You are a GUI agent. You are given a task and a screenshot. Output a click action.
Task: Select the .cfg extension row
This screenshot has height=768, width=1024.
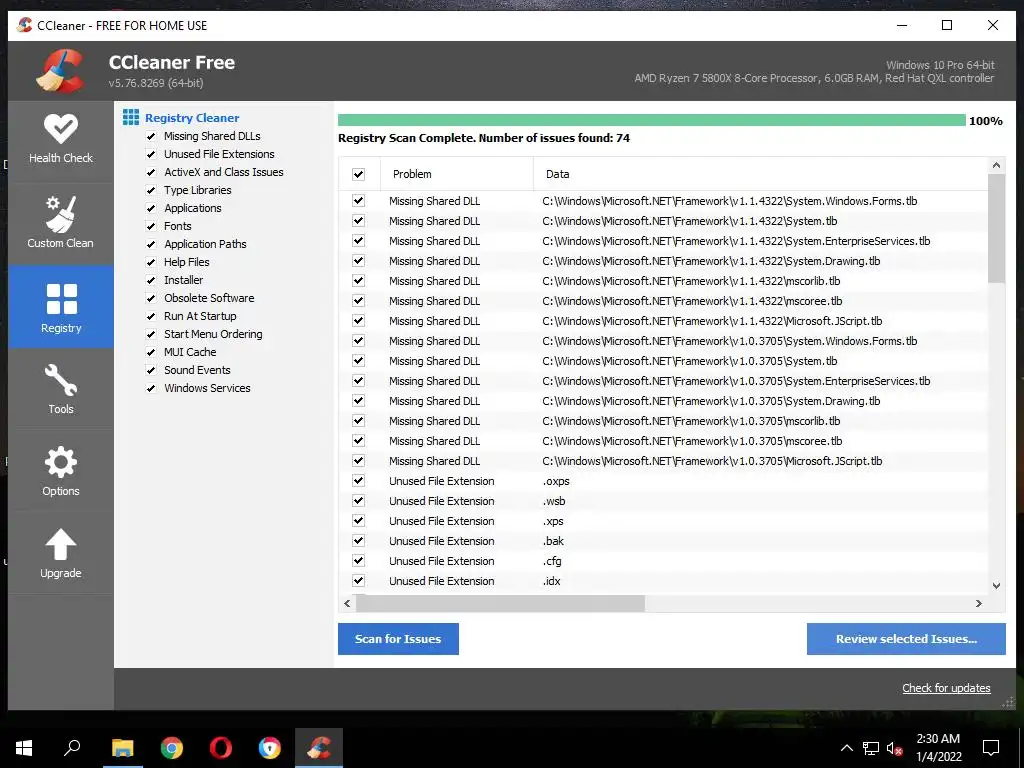pyautogui.click(x=663, y=561)
